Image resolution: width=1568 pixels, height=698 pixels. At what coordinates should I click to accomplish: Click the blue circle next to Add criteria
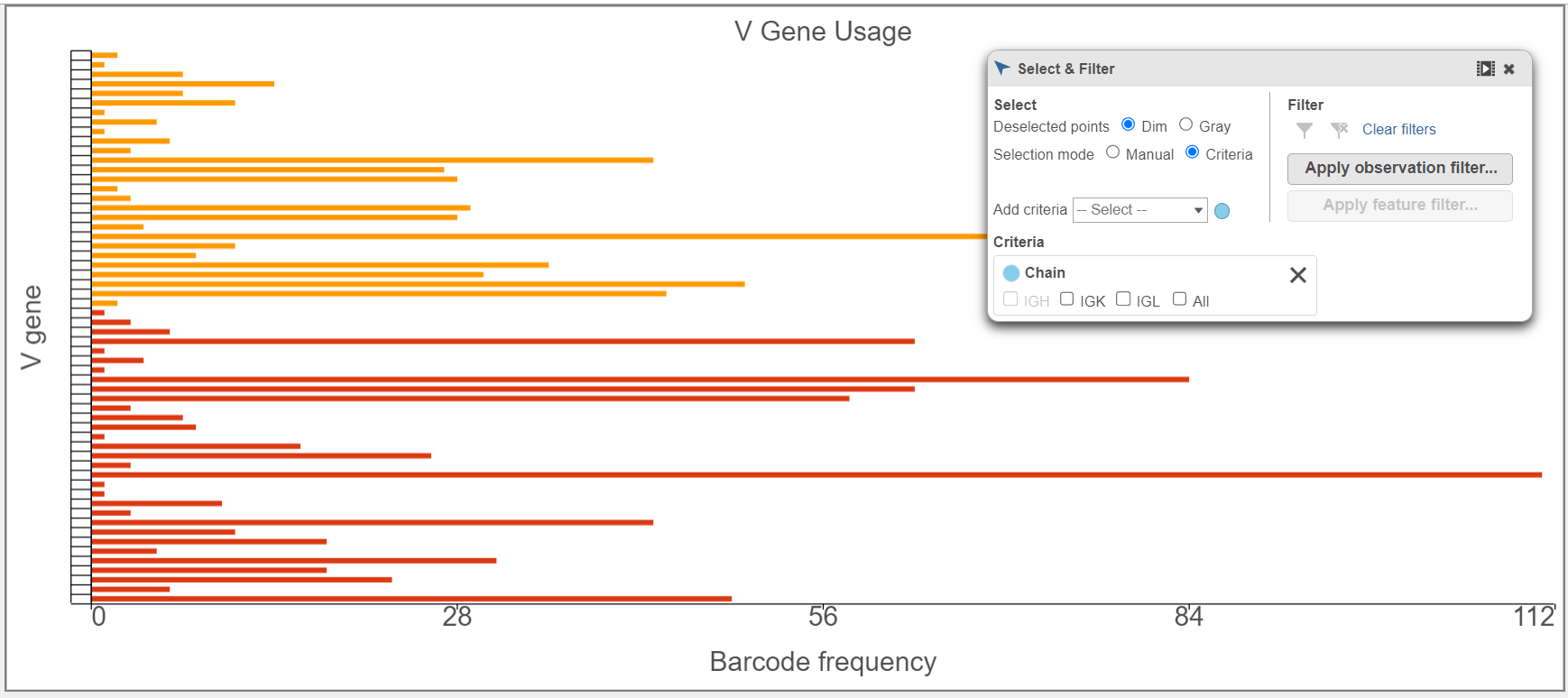[x=1222, y=211]
